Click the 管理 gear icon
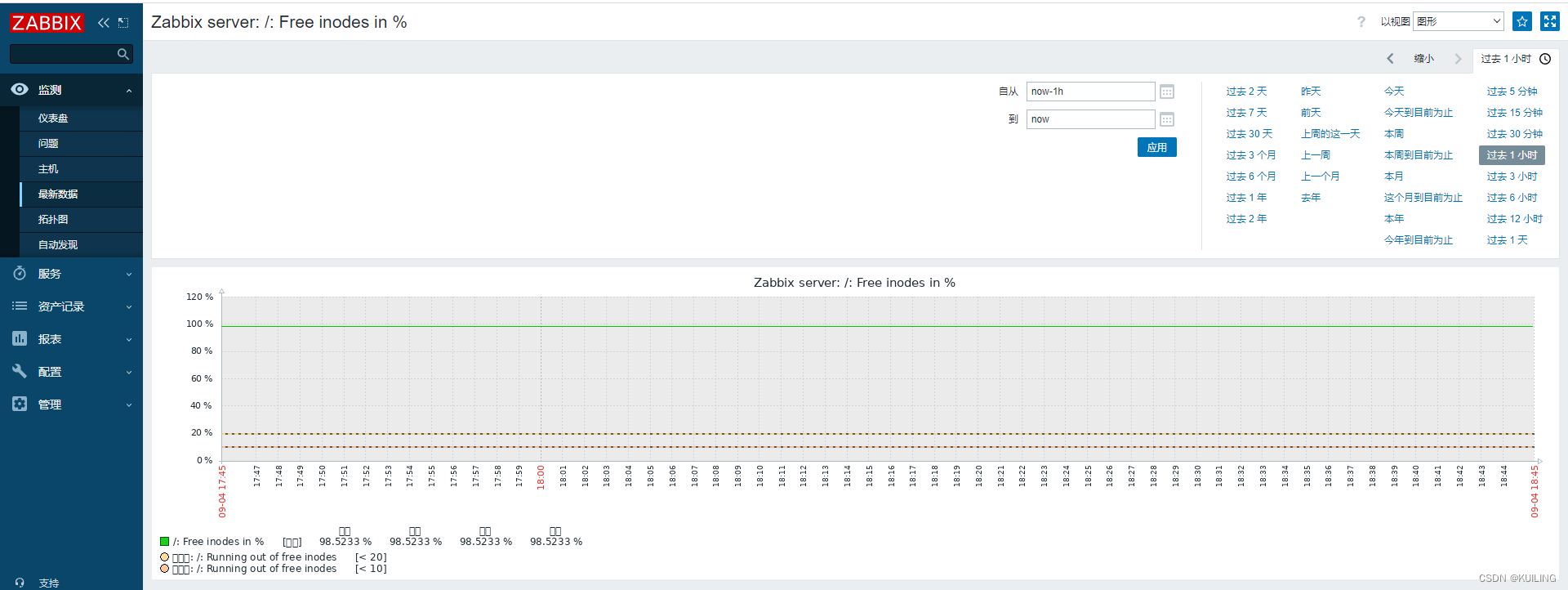 [20, 404]
